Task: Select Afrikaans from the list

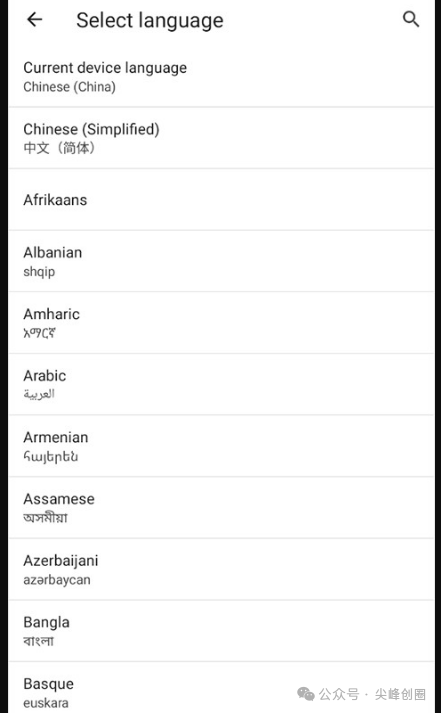Action: tap(221, 200)
